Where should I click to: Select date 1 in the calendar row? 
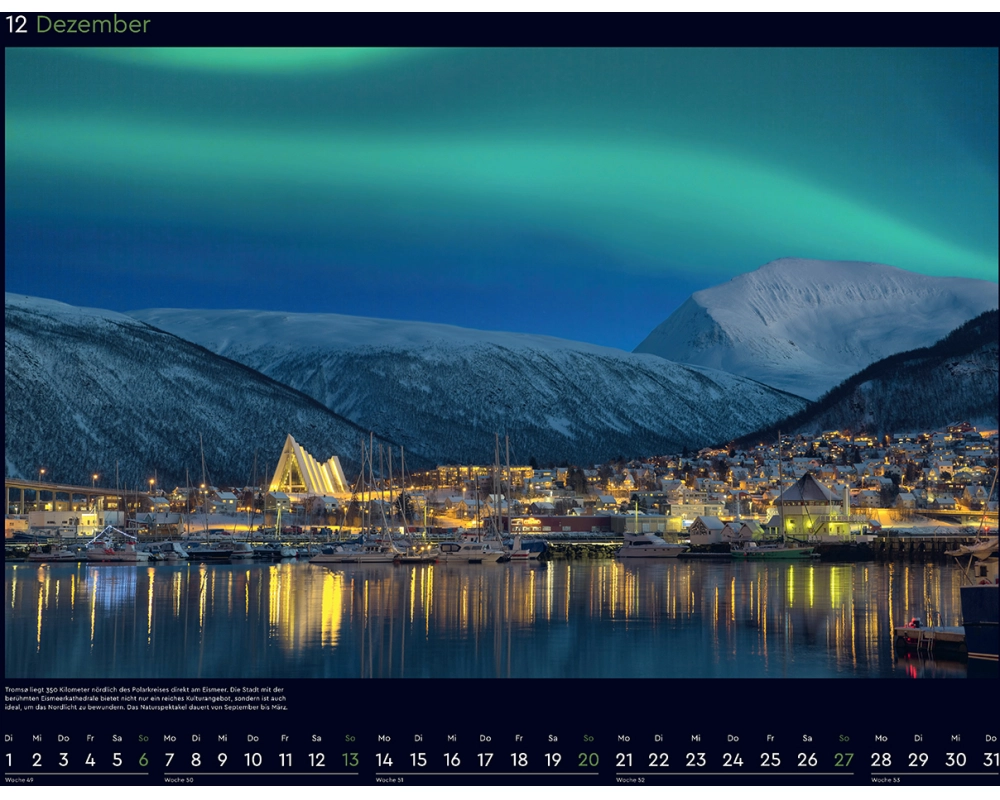pyautogui.click(x=9, y=760)
